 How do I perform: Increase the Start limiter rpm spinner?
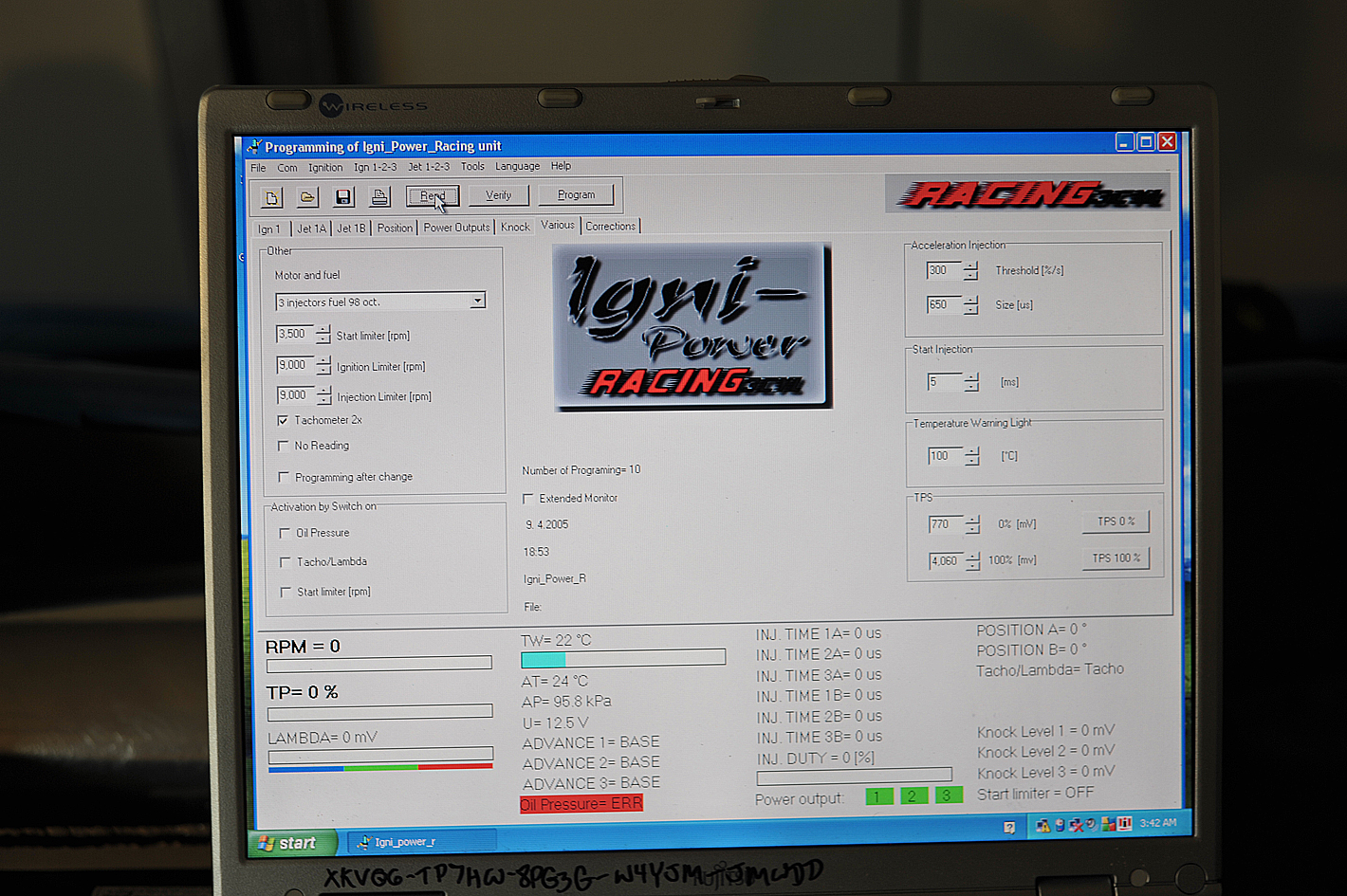click(x=323, y=330)
